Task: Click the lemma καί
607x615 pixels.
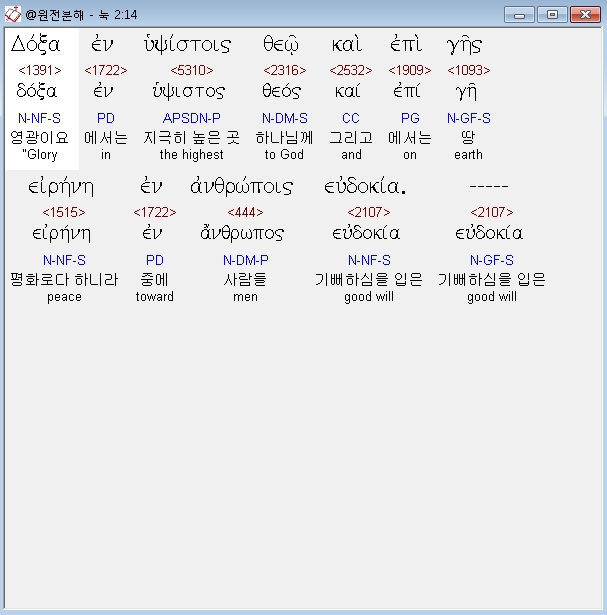Action: pyautogui.click(x=347, y=91)
